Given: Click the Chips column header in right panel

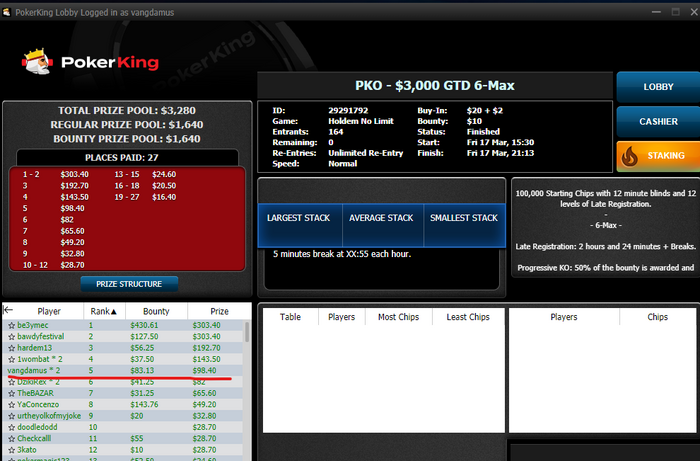Looking at the screenshot, I should (x=657, y=317).
